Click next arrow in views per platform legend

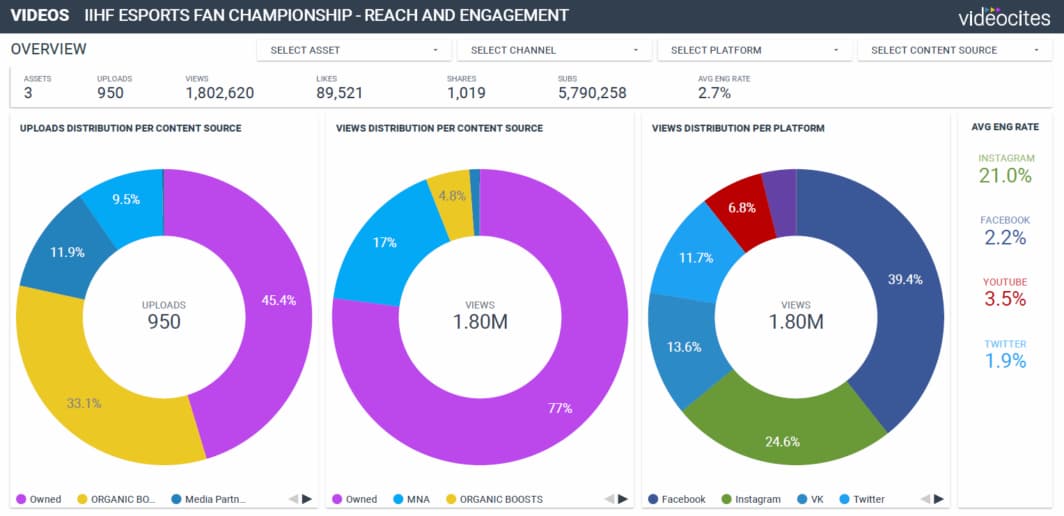coord(938,499)
